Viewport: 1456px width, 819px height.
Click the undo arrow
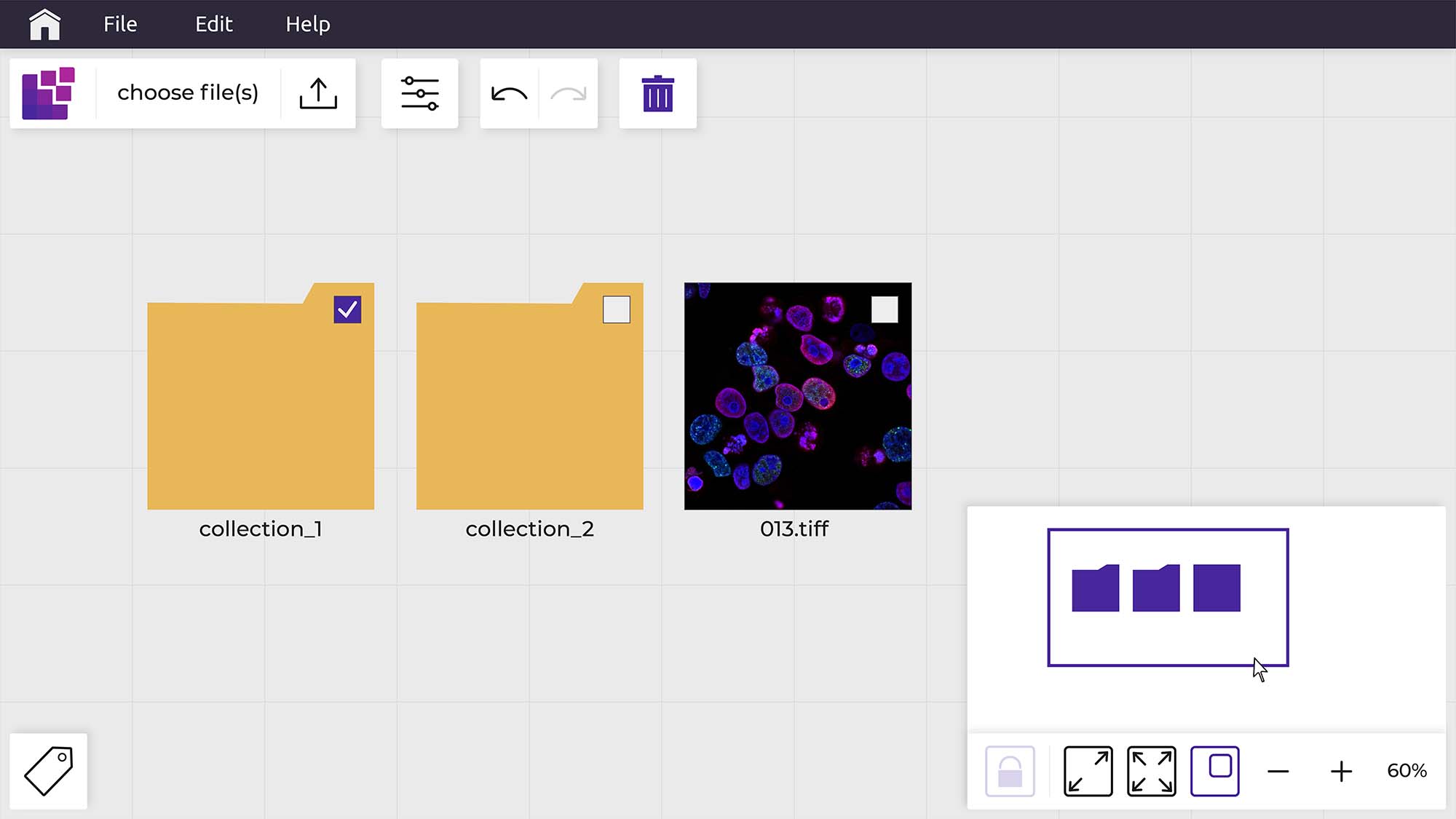(x=509, y=93)
